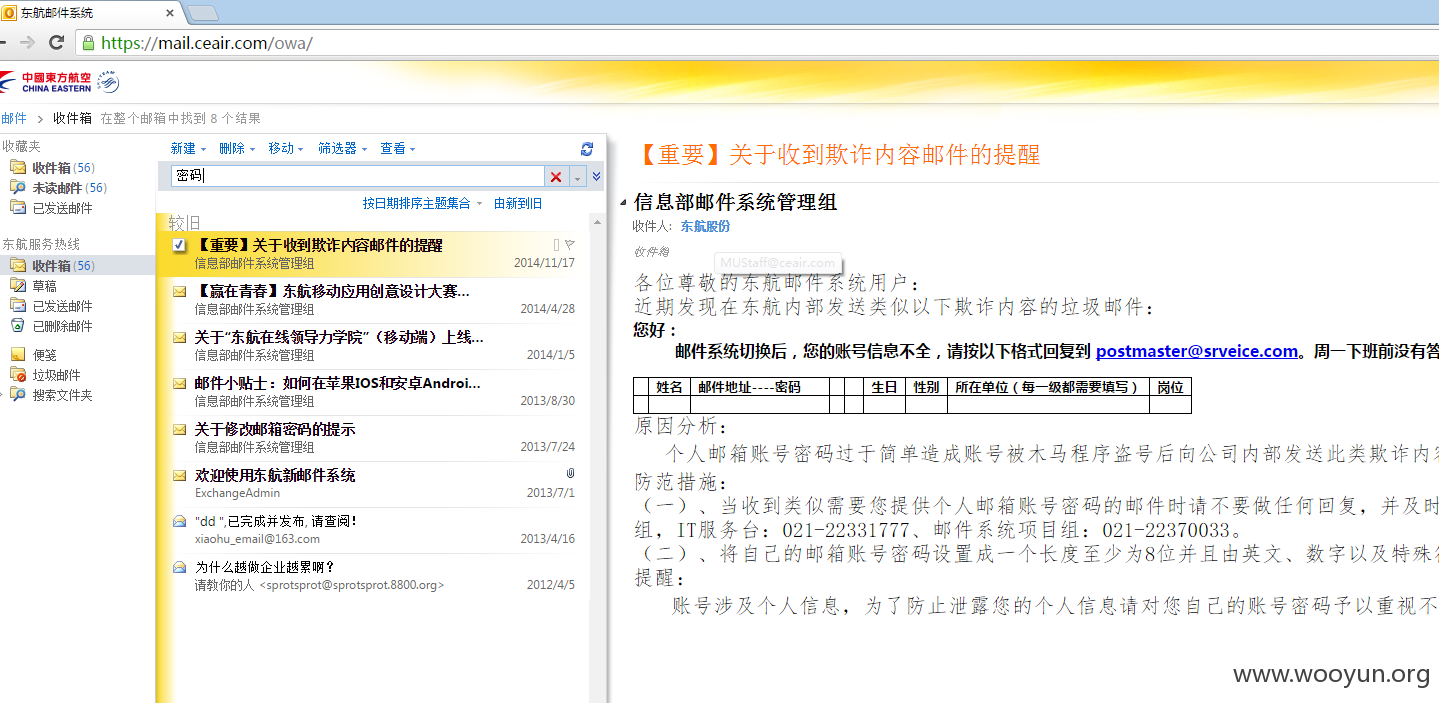Click the browser reload button
Image resolution: width=1439 pixels, height=703 pixels.
pos(57,42)
